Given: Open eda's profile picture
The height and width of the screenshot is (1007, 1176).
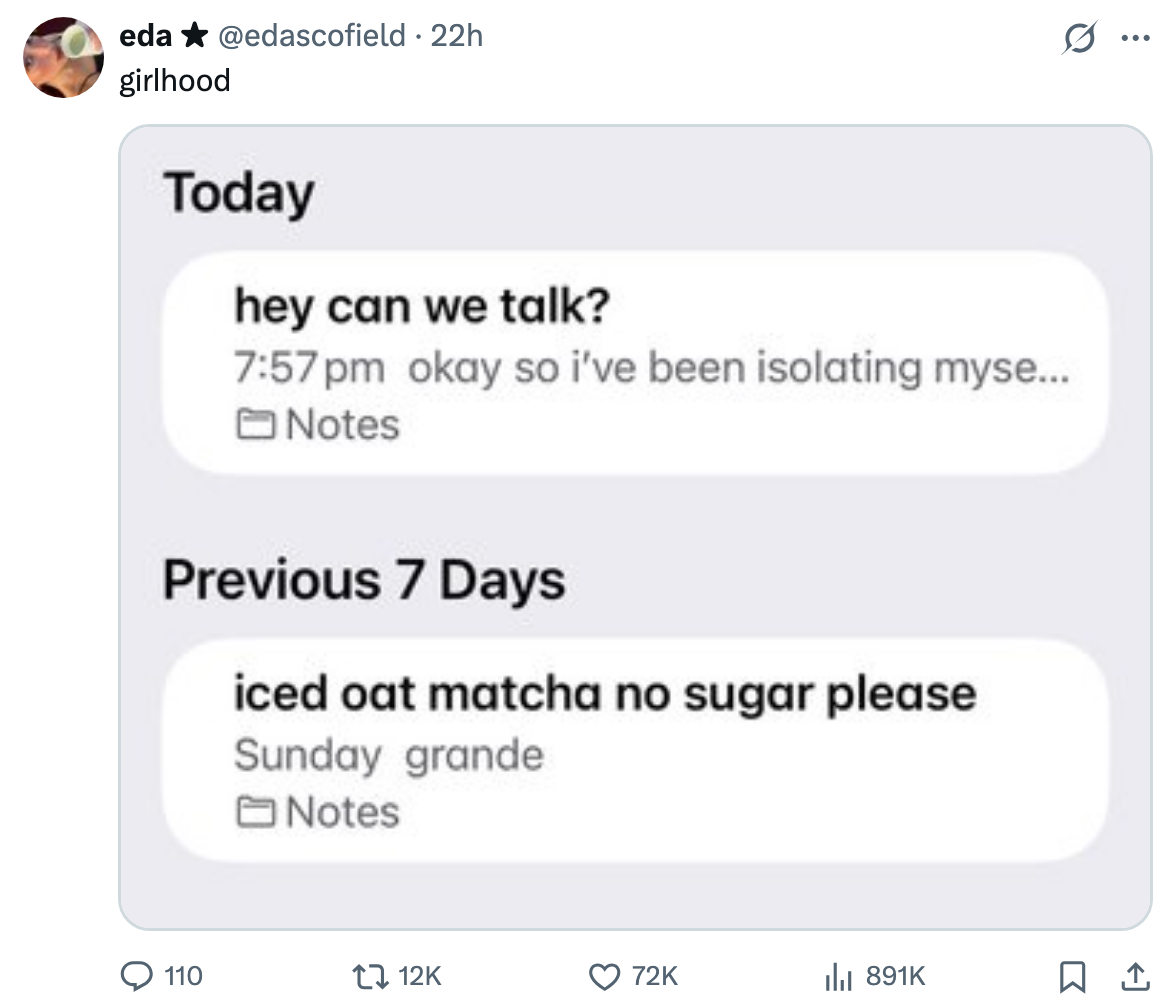Looking at the screenshot, I should point(64,57).
